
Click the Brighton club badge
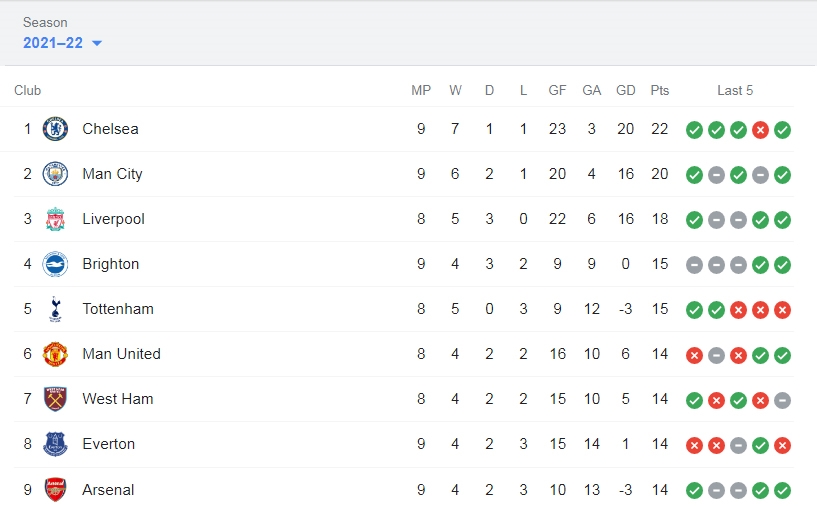pyautogui.click(x=55, y=264)
